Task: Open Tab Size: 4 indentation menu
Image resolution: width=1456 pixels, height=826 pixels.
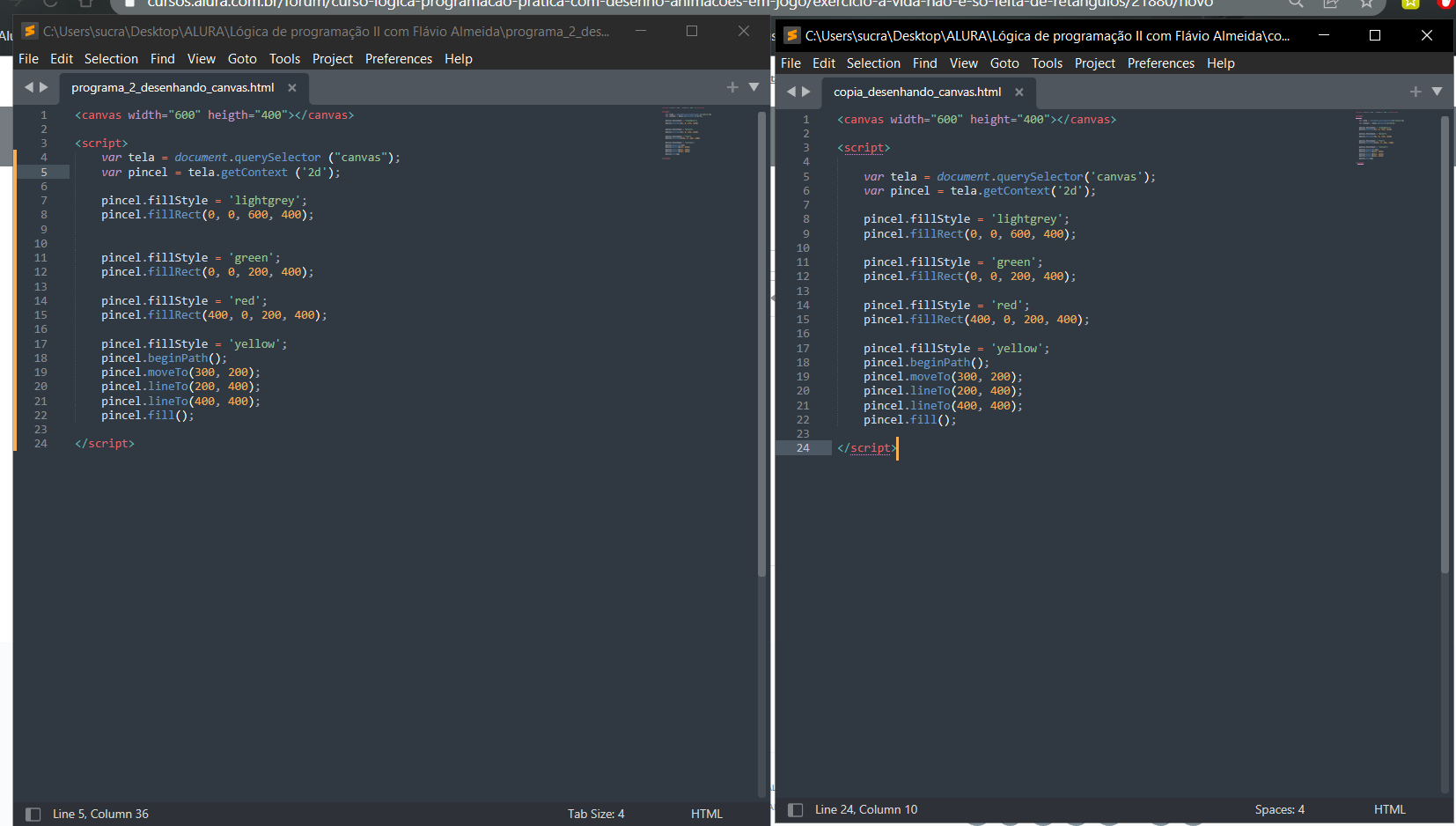Action: pos(596,815)
